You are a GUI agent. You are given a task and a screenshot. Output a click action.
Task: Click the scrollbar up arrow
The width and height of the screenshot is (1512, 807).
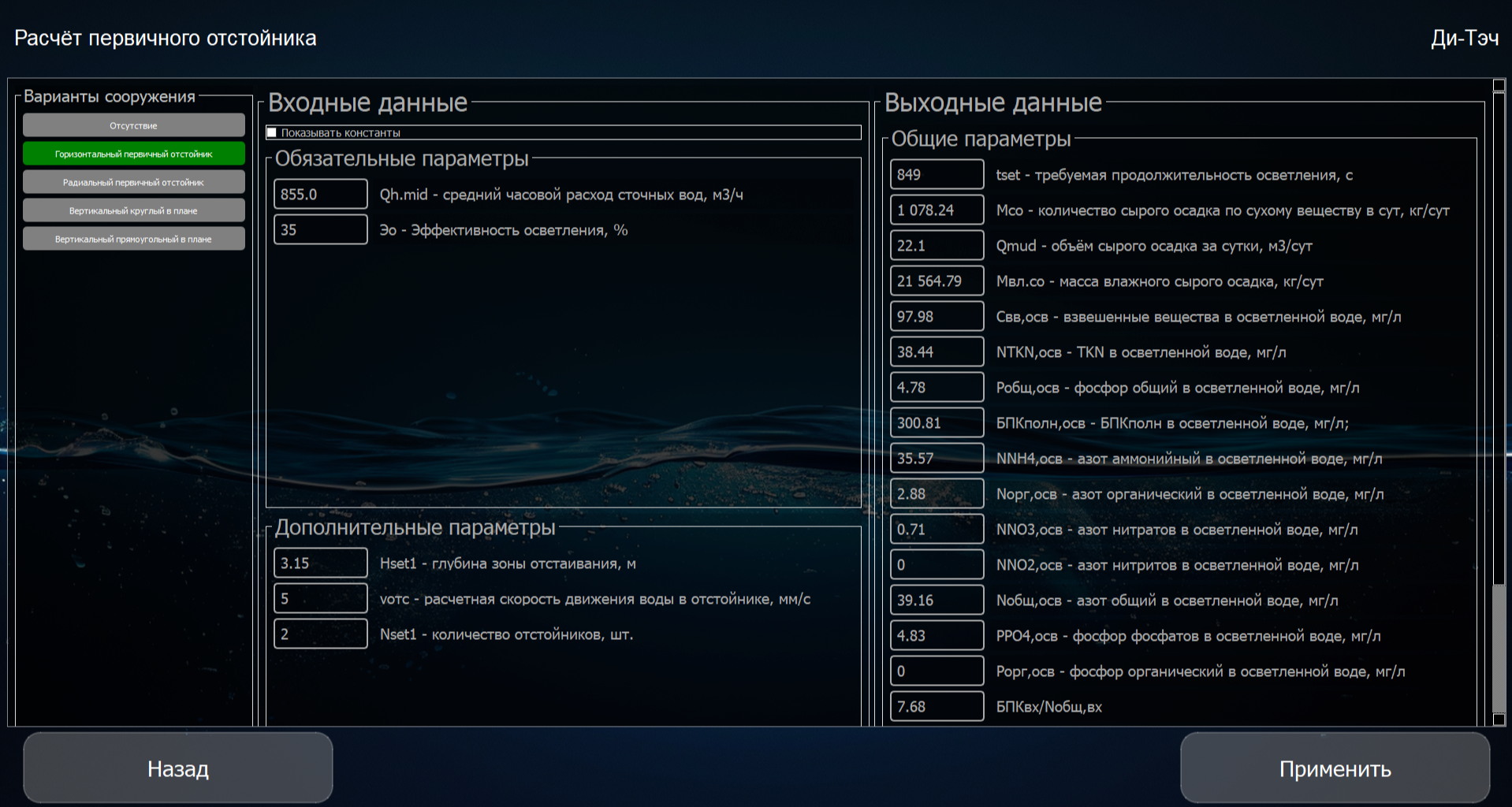click(x=1499, y=85)
